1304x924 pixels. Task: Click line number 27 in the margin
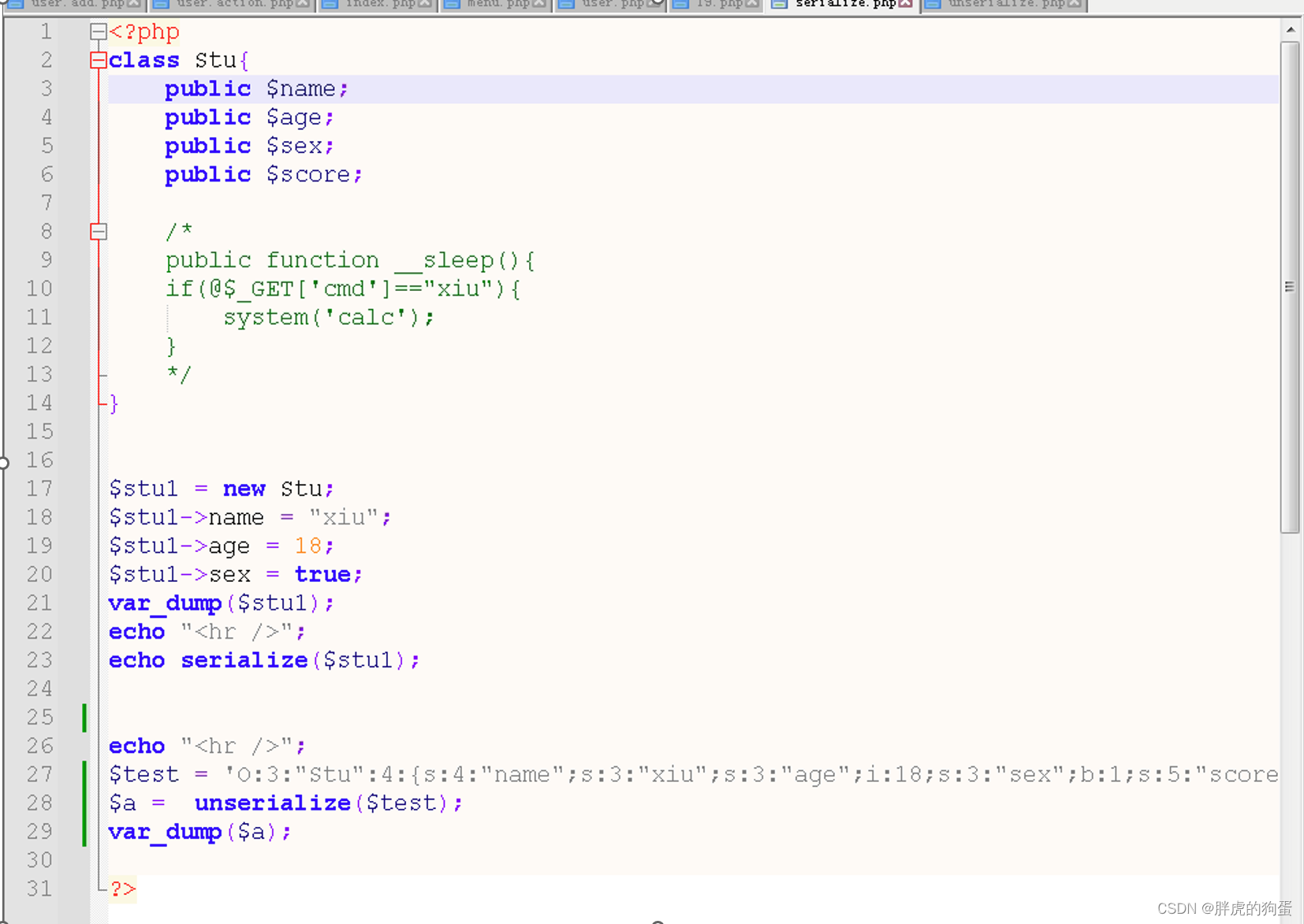tap(39, 774)
